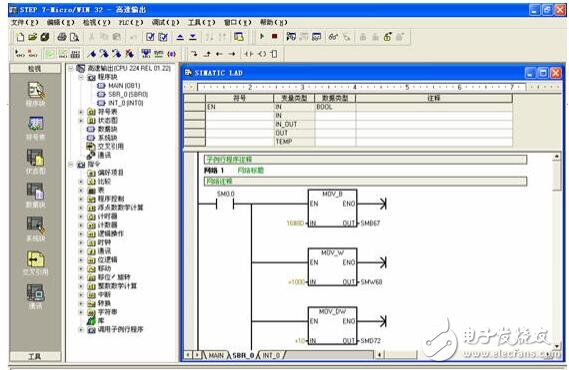Screen dimensions: 569x370
Task: Select 交叉引用 in the project tree
Action: point(111,147)
